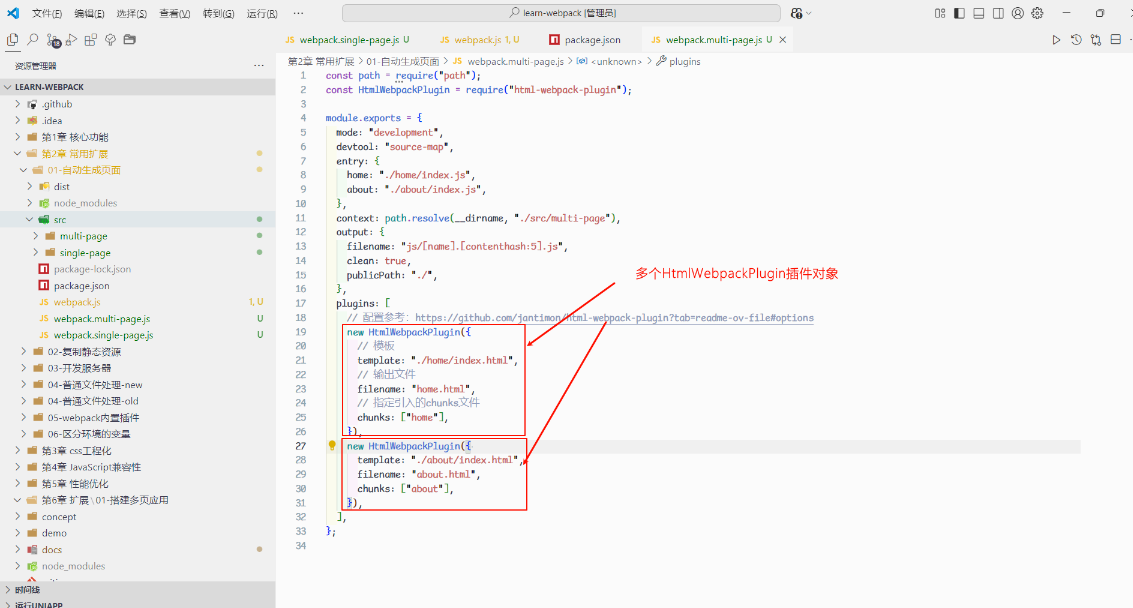Click the Copilot icon in title bar
Viewport: 1133px width, 608px height.
[x=796, y=13]
